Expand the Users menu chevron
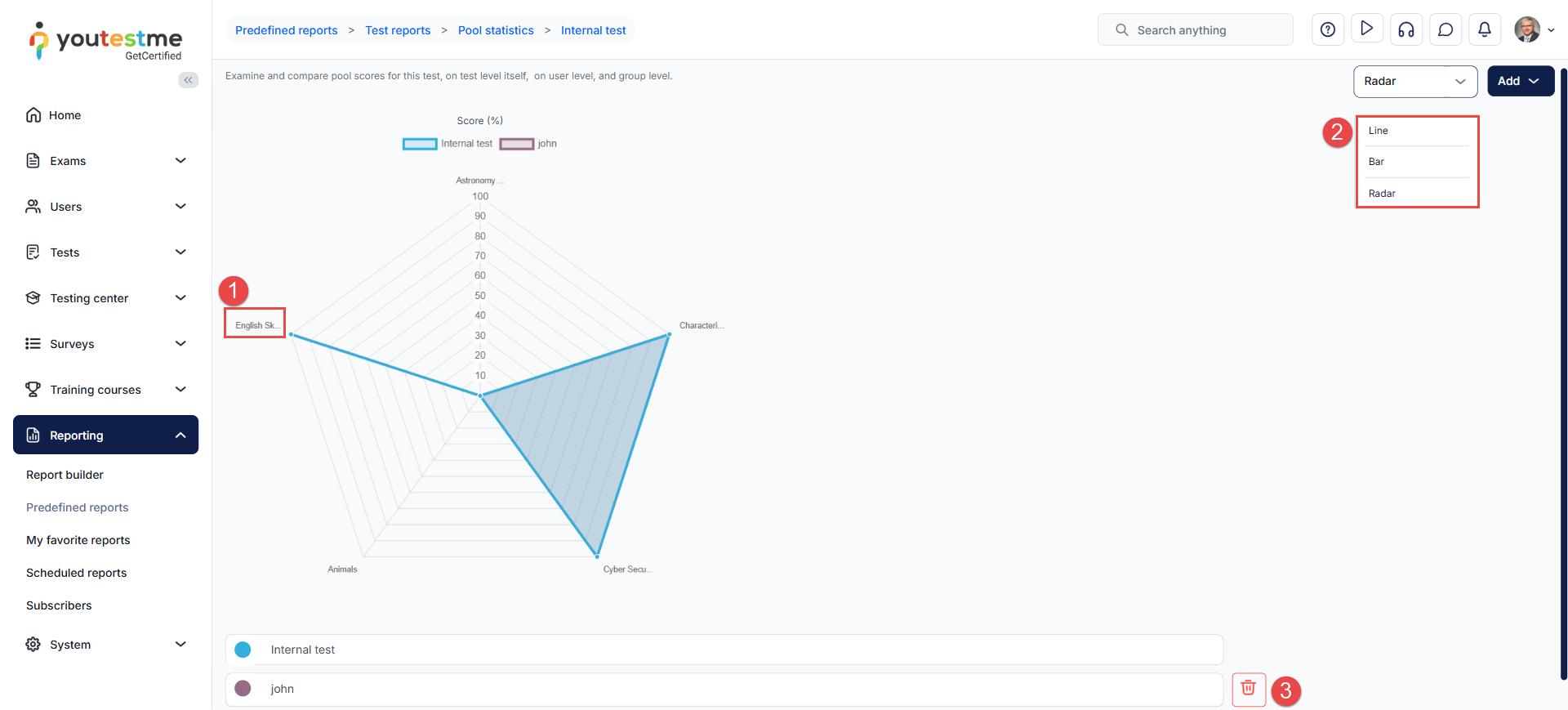The image size is (1568, 710). pos(180,207)
